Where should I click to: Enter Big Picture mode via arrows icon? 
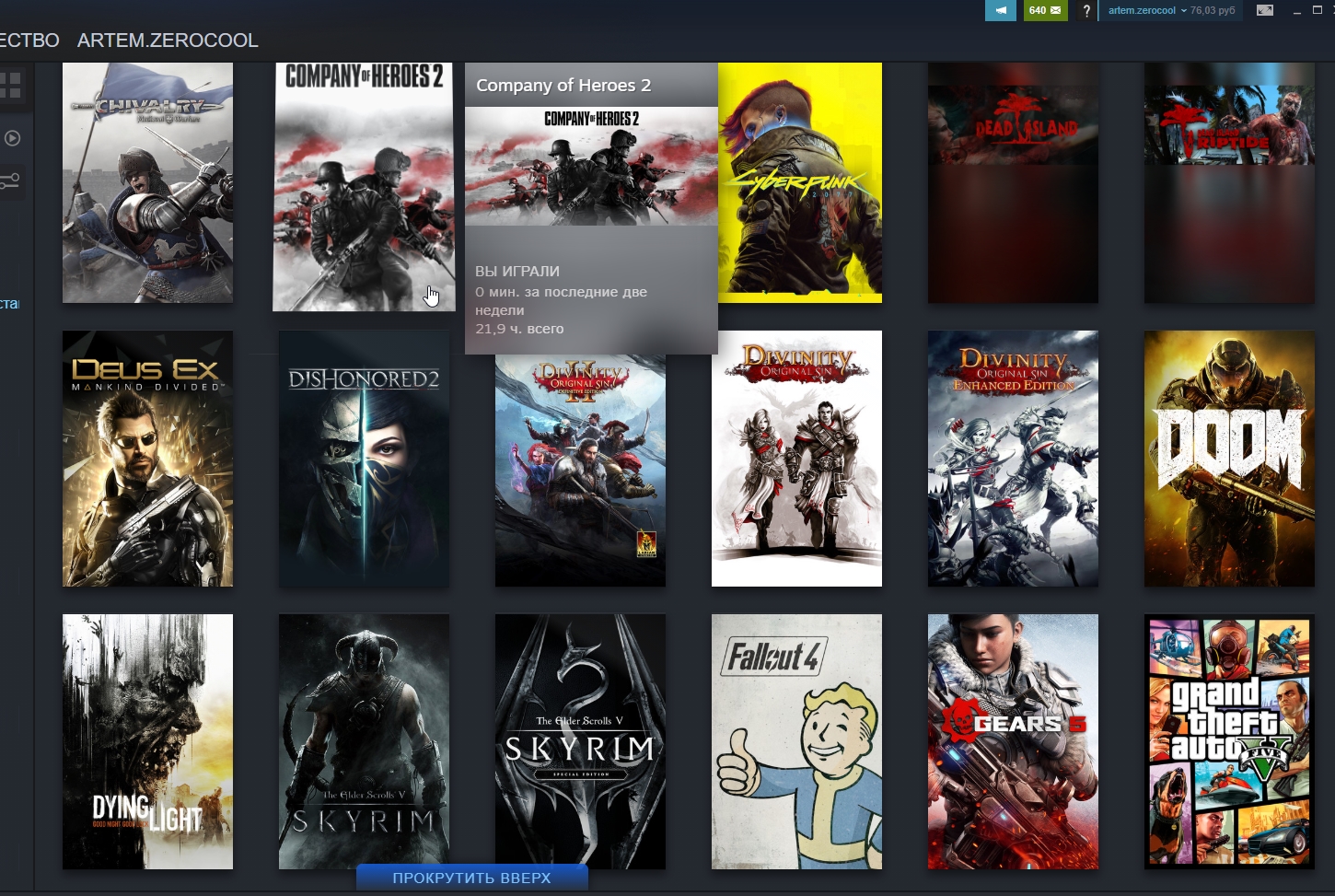1265,10
